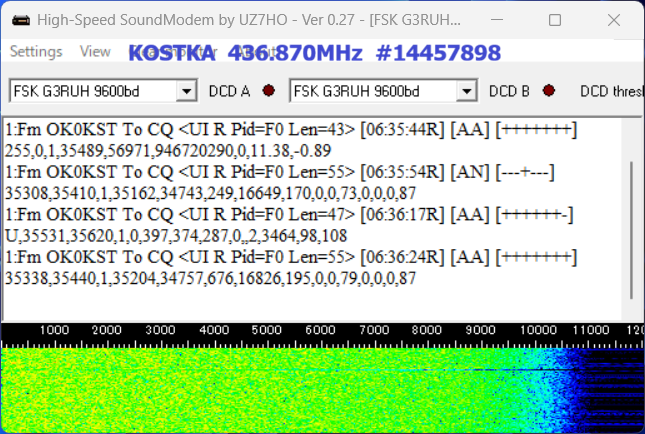The height and width of the screenshot is (434, 645).
Task: Select the packet header at 06:36:24R
Action: [291, 258]
